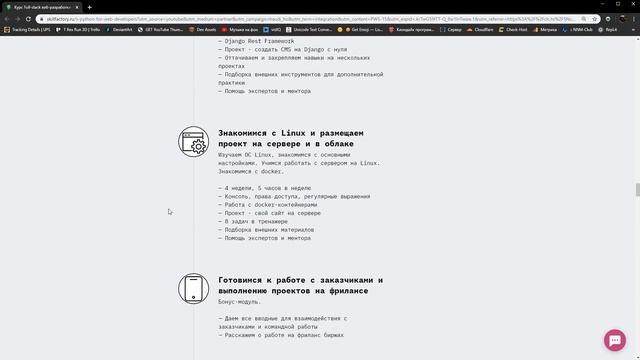Open the browser extension icon
The width and height of the screenshot is (640, 360).
pos(608,19)
